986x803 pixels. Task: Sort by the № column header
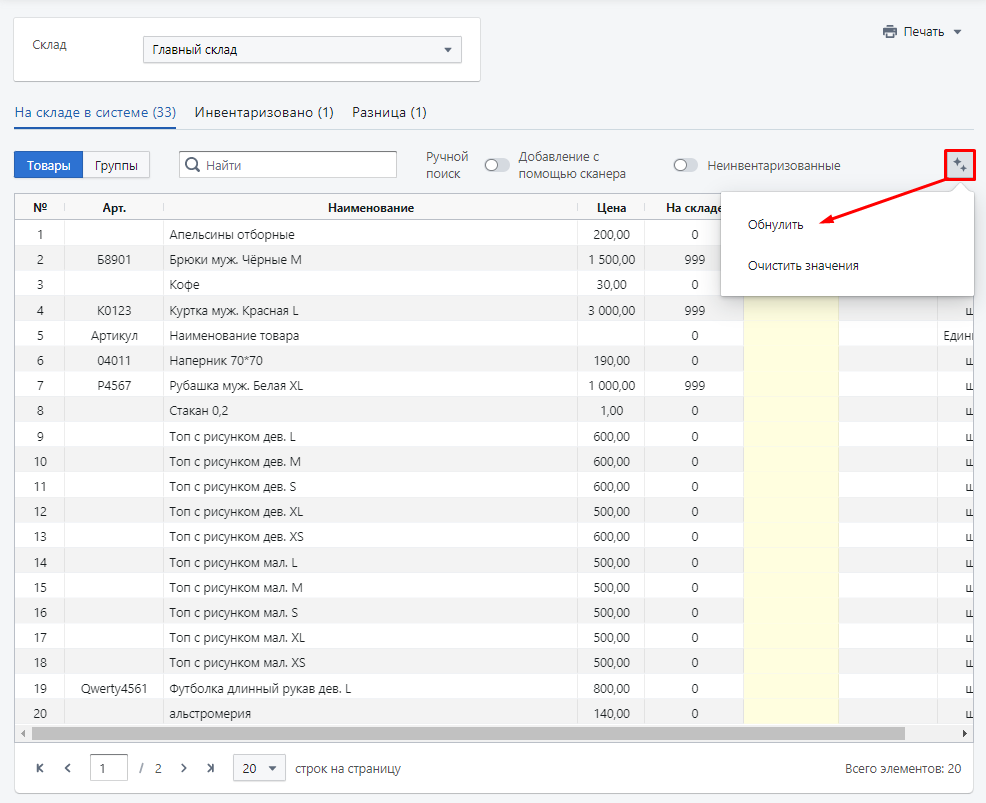coord(40,208)
